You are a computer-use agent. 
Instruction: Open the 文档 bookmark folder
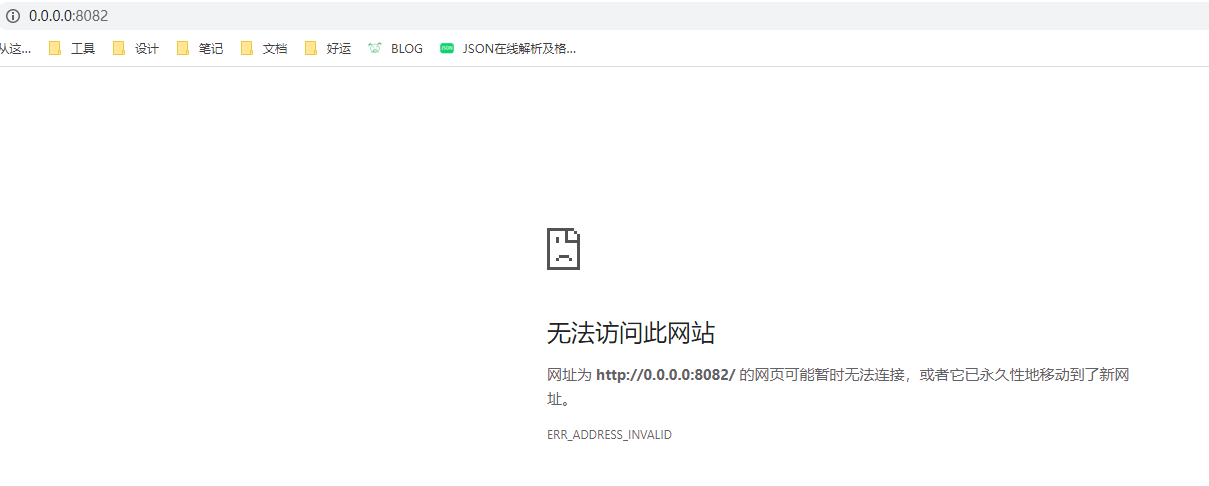(264, 48)
